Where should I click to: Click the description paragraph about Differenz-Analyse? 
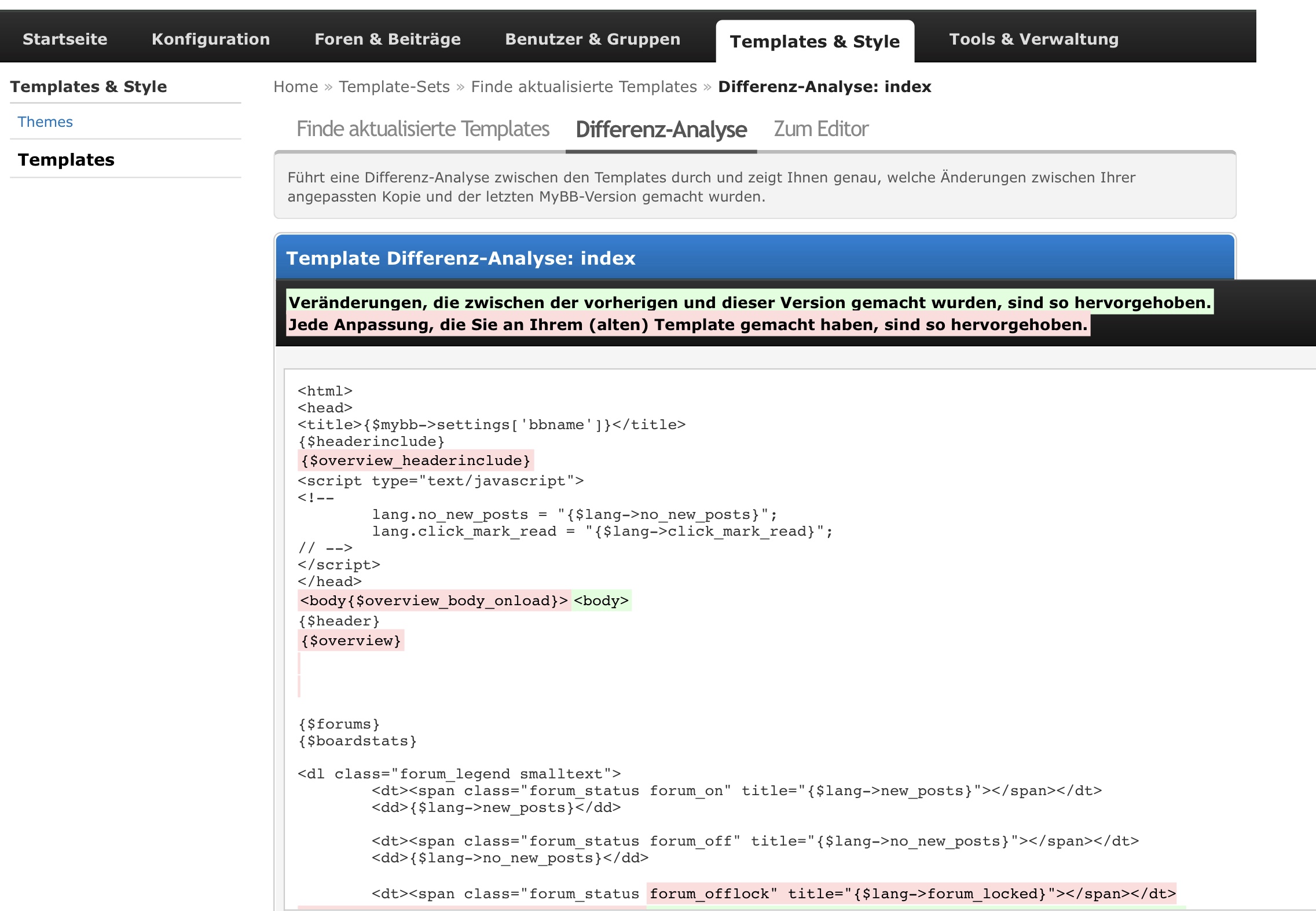coord(712,187)
